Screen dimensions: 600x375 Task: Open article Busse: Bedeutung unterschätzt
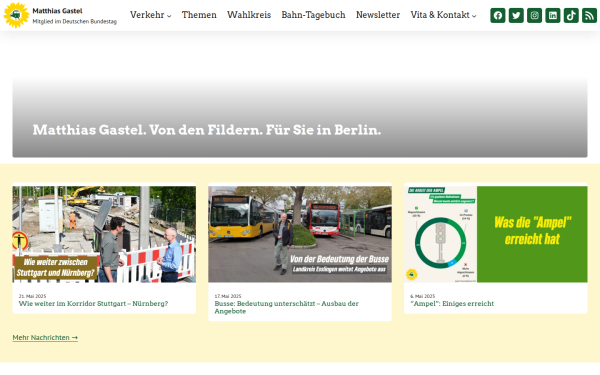(x=287, y=307)
